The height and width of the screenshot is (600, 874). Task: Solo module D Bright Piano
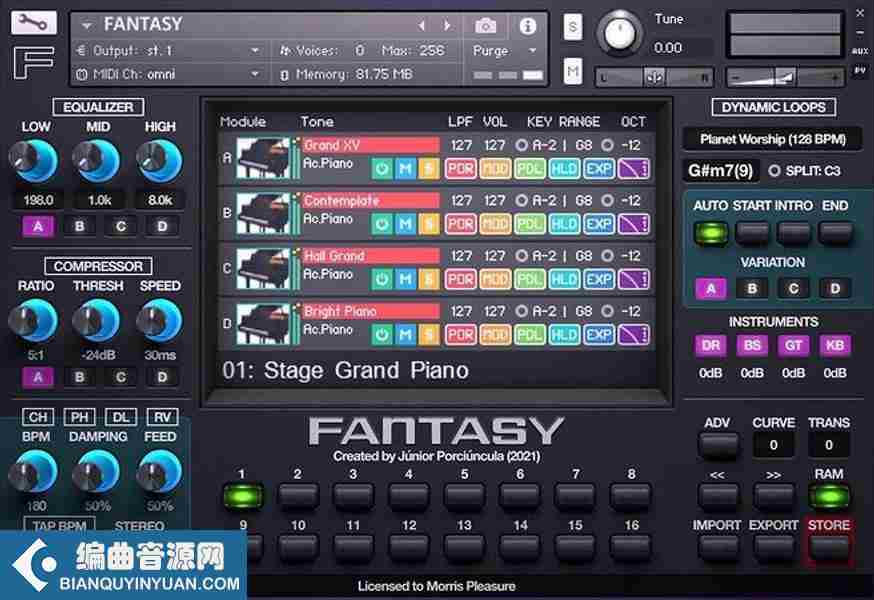(x=429, y=335)
